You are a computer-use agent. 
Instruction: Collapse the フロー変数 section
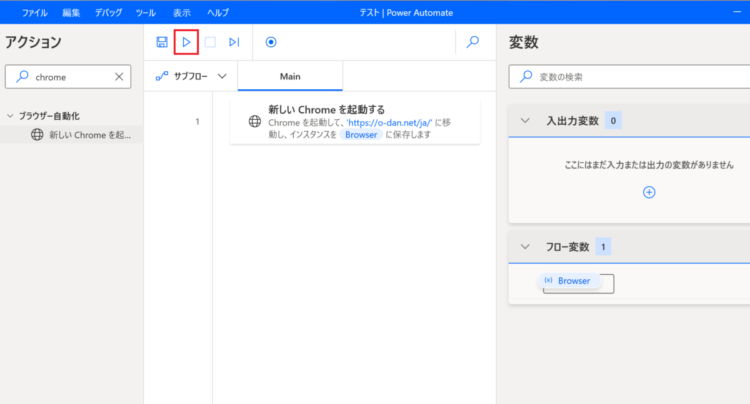525,247
